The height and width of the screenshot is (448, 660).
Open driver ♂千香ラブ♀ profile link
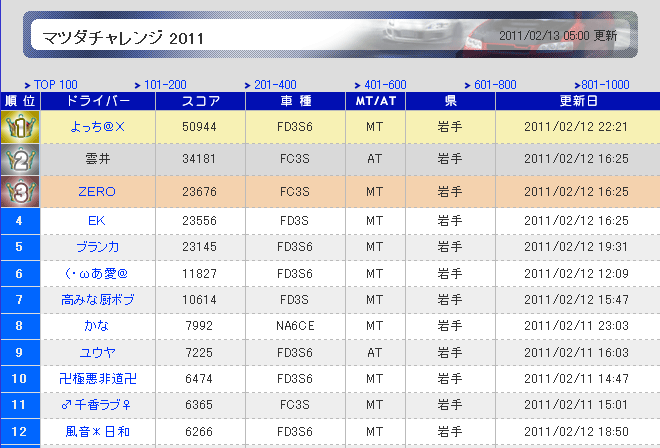[96, 405]
